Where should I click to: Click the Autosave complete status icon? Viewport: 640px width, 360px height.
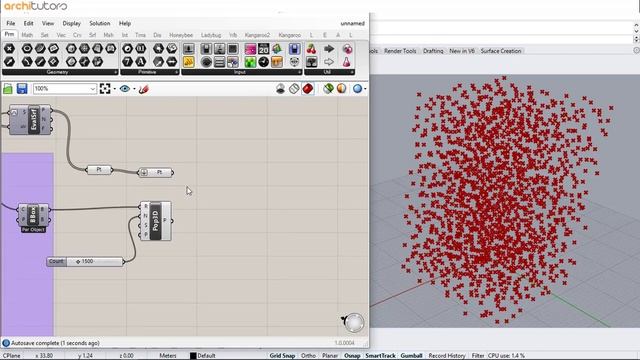pyautogui.click(x=6, y=343)
